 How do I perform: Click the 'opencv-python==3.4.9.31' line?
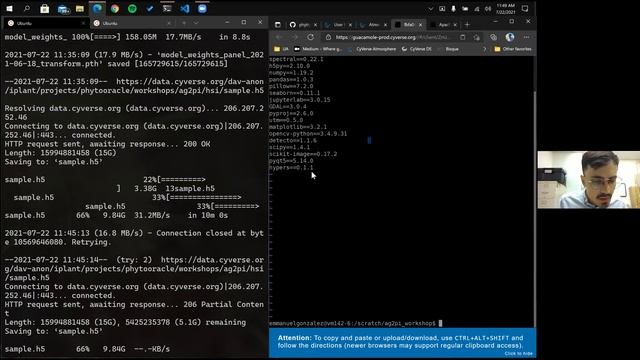point(308,133)
